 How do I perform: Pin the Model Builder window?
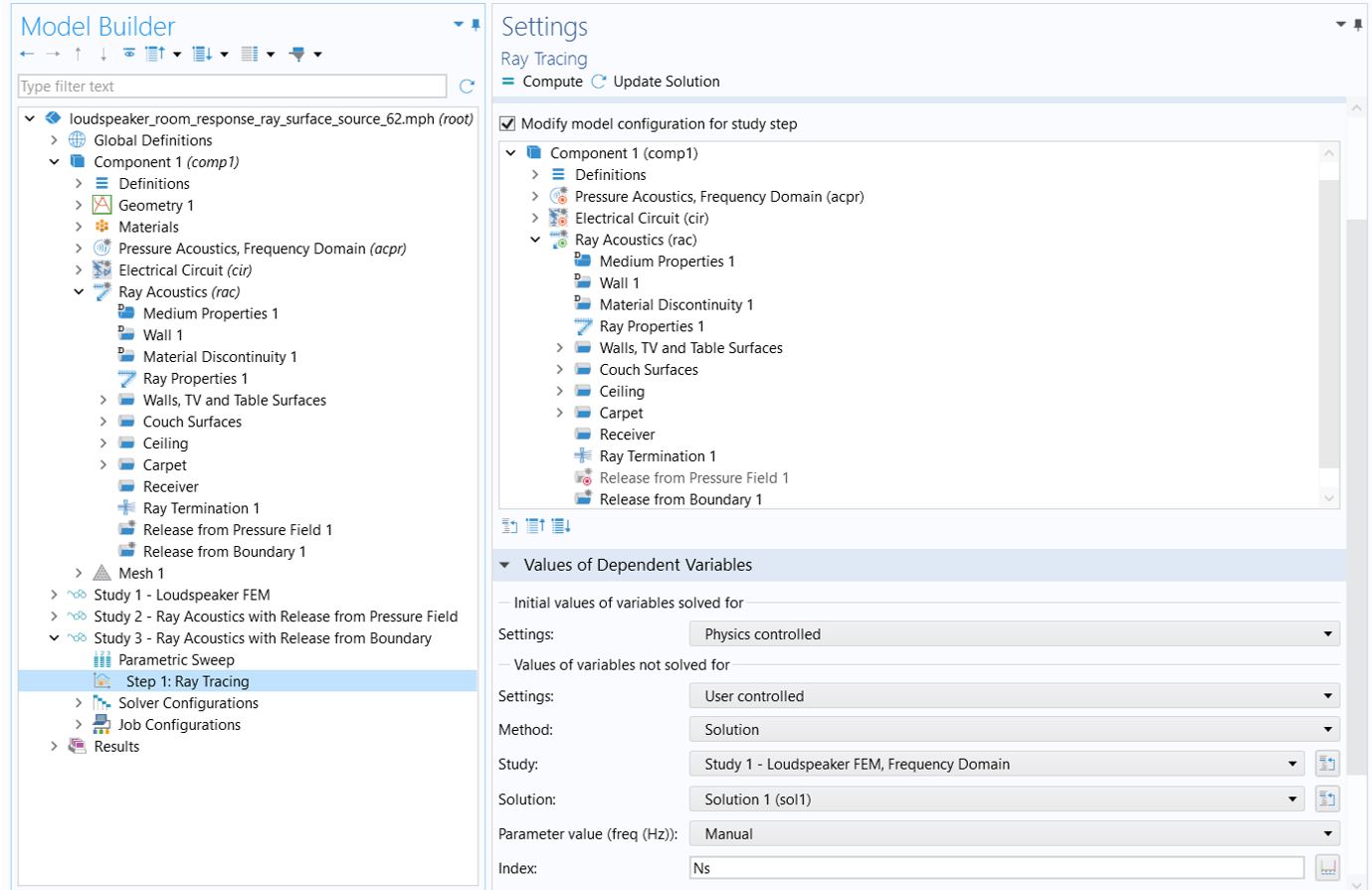476,25
